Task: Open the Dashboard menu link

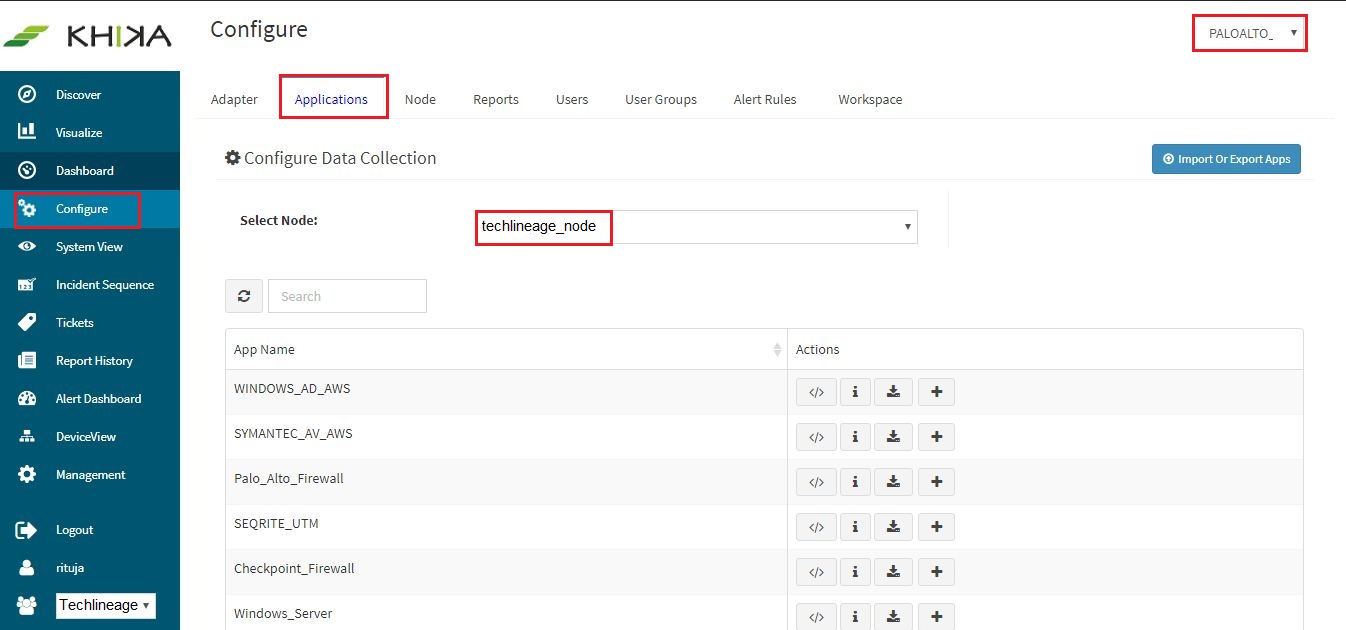Action: (85, 171)
